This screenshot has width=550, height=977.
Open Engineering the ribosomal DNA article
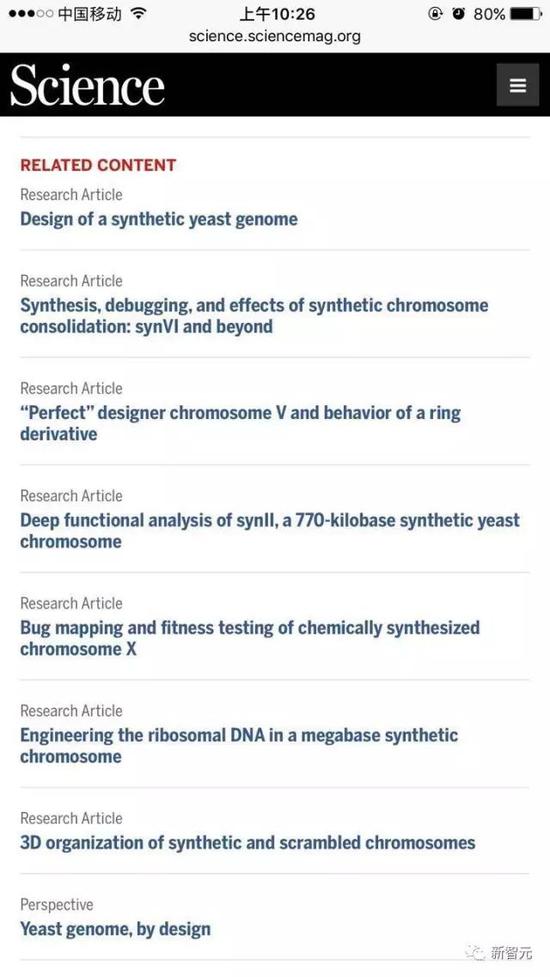239,746
